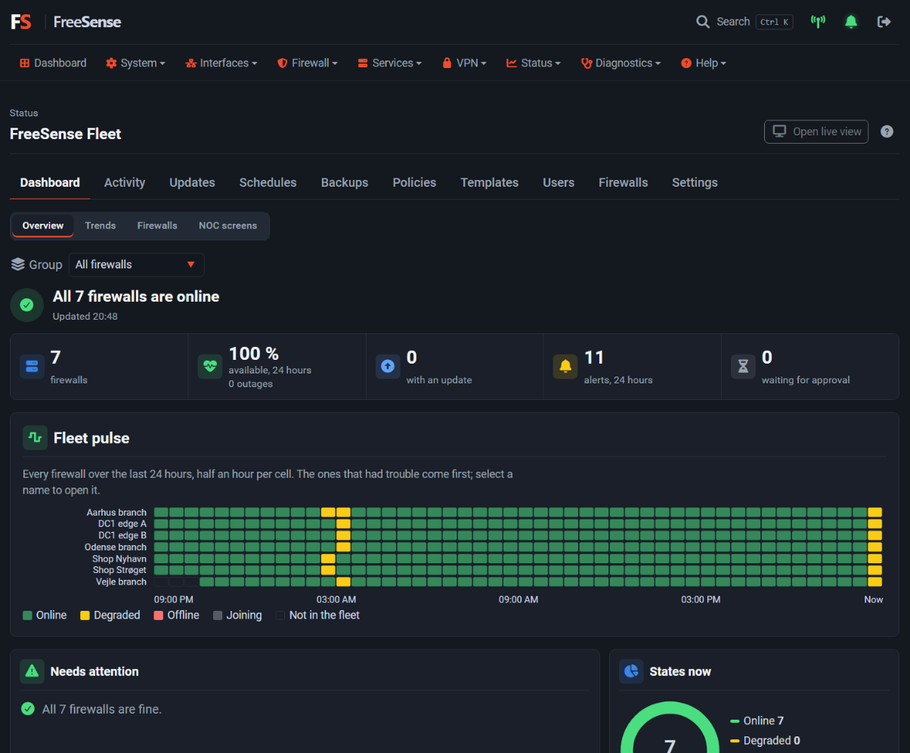This screenshot has height=753, width=910.
Task: Switch to the Templates tab
Action: point(489,182)
